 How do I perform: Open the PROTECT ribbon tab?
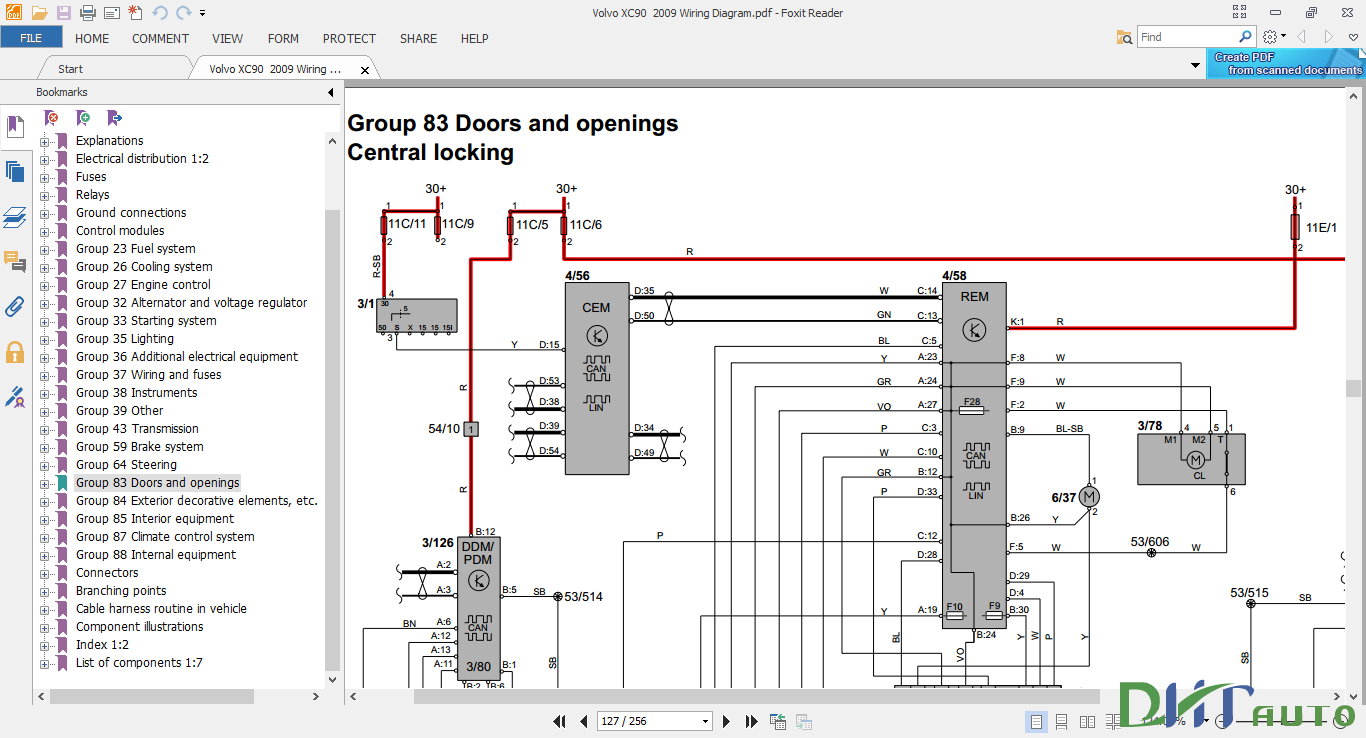tap(349, 38)
